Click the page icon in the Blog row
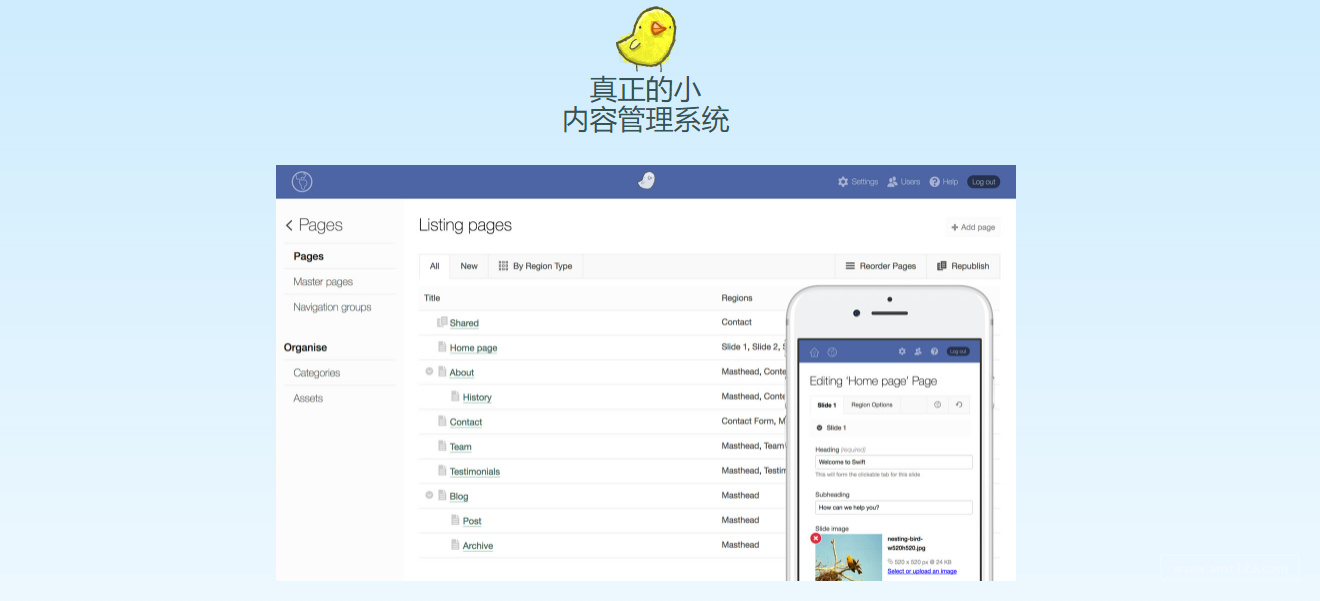 (x=442, y=495)
